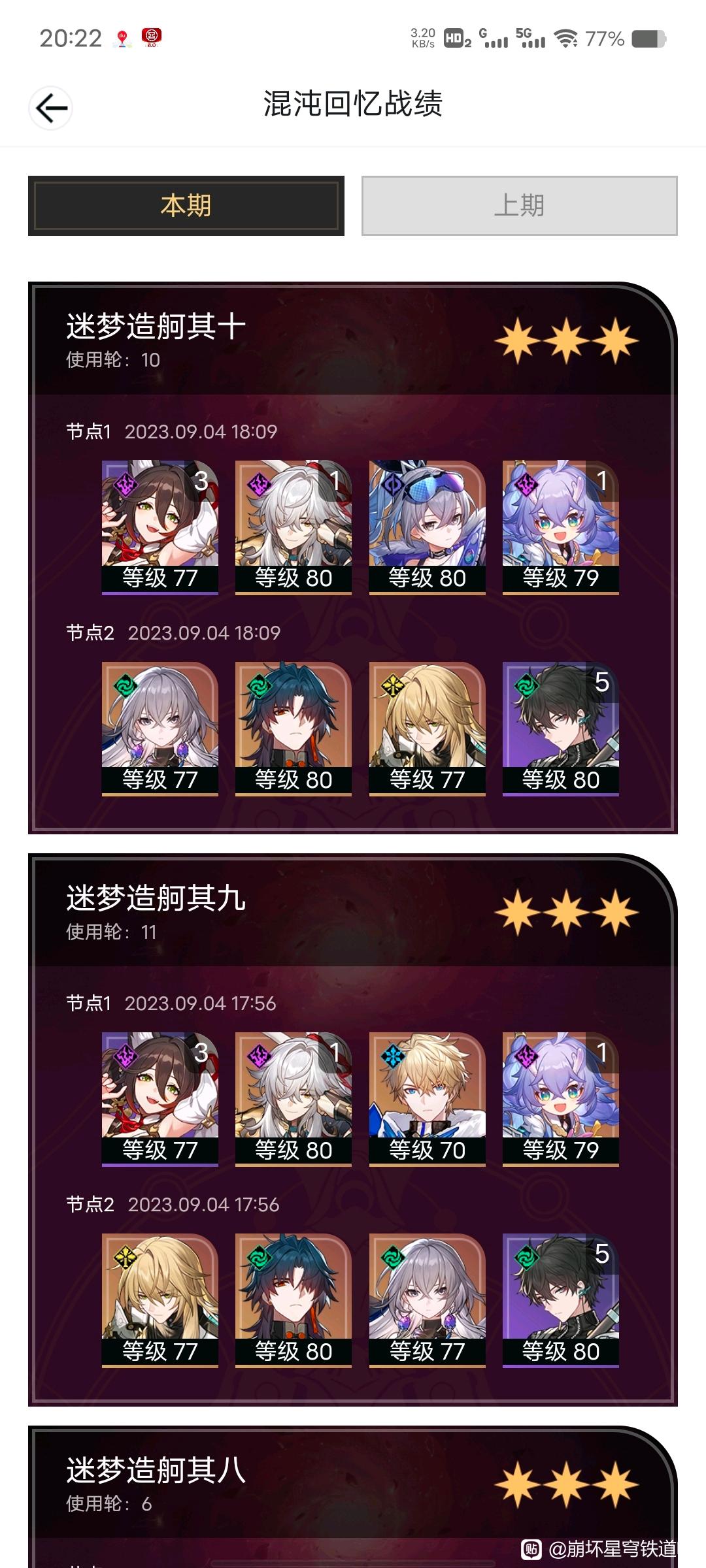The height and width of the screenshot is (1568, 706).
Task: Tap the three-star rating of 迷梦造舸其八
Action: pyautogui.click(x=567, y=1484)
